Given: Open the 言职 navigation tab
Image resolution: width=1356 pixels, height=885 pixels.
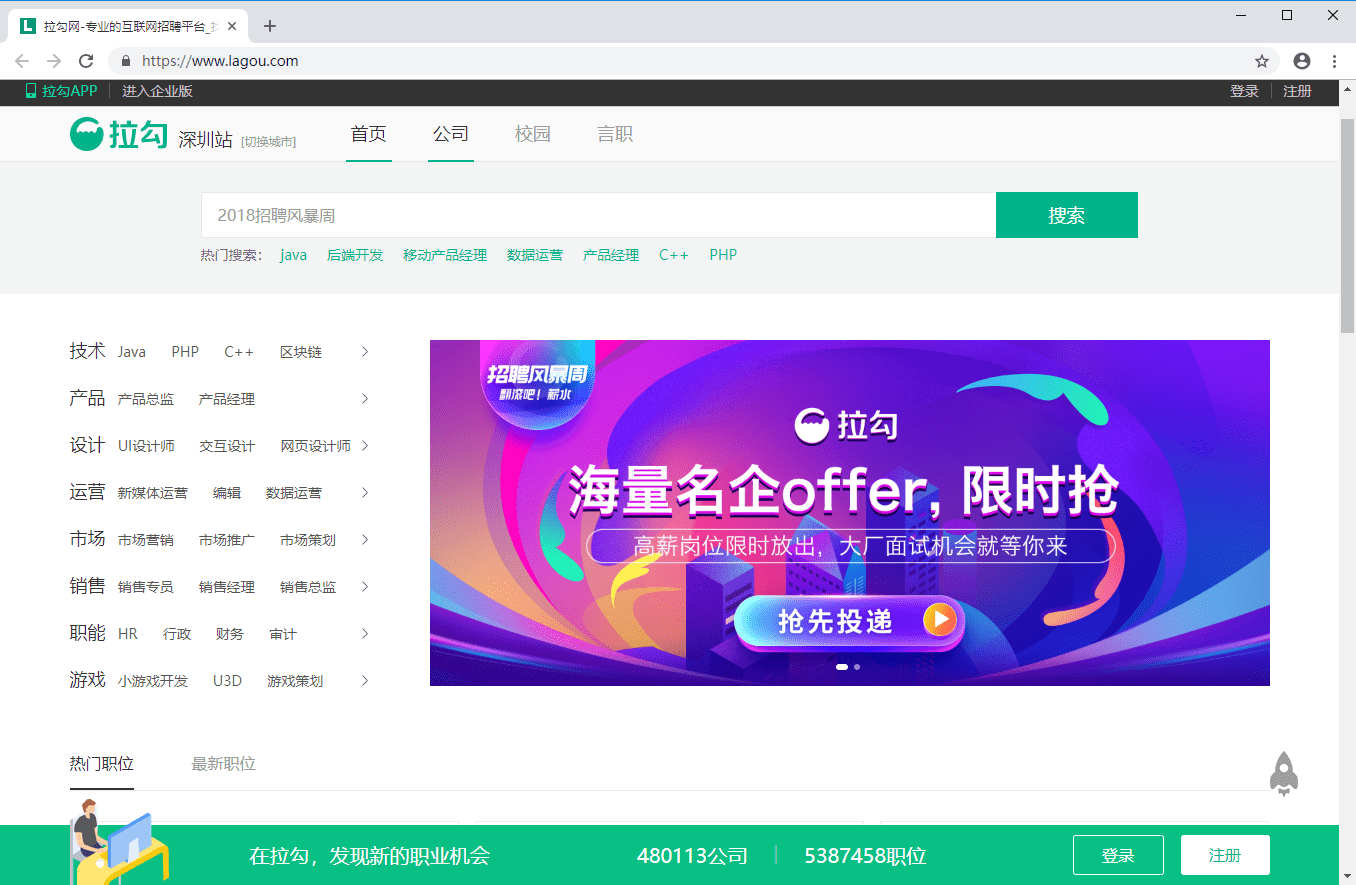Looking at the screenshot, I should tap(615, 134).
